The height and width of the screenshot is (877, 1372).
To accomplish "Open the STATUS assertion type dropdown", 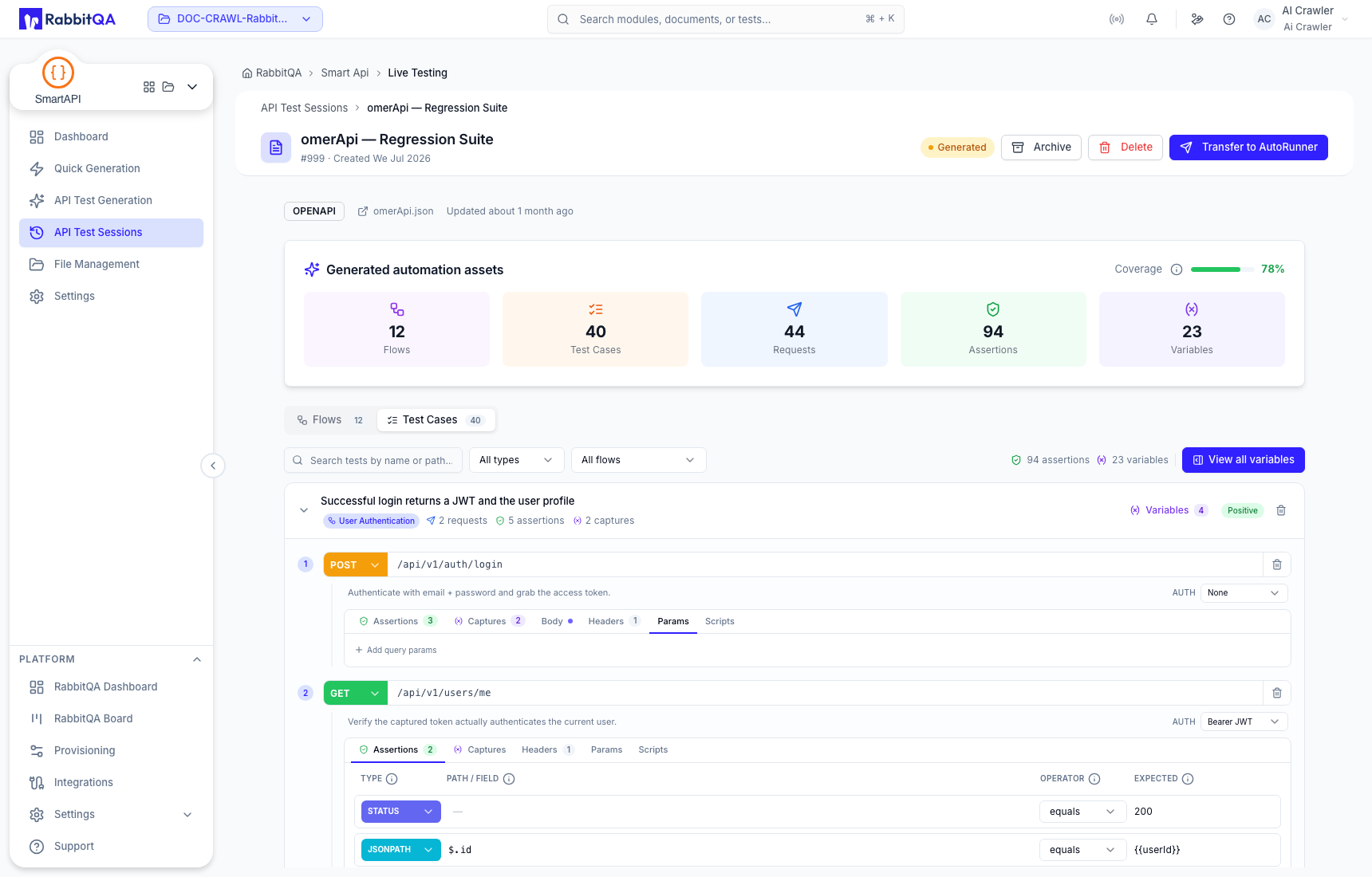I will [400, 811].
